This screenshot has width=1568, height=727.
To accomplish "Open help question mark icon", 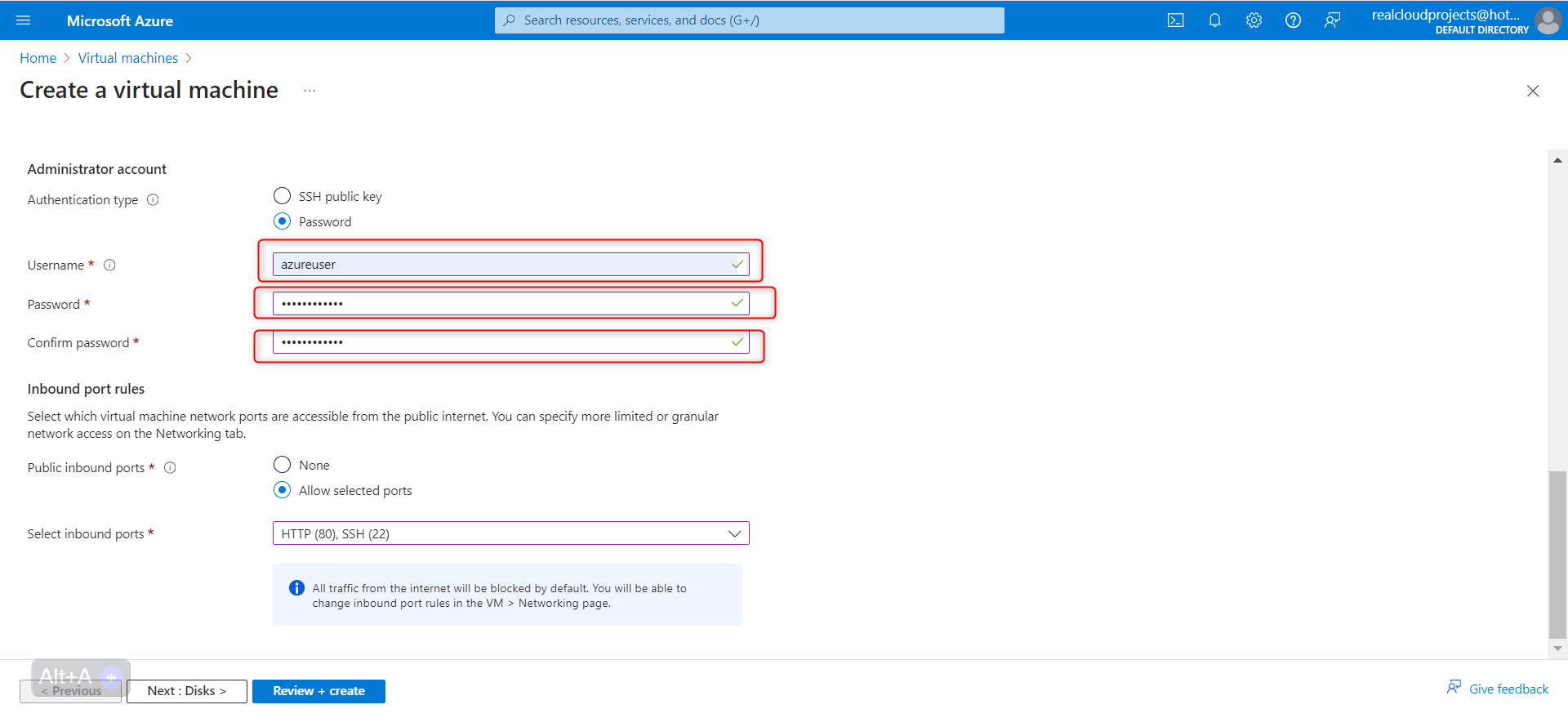I will [x=1293, y=20].
